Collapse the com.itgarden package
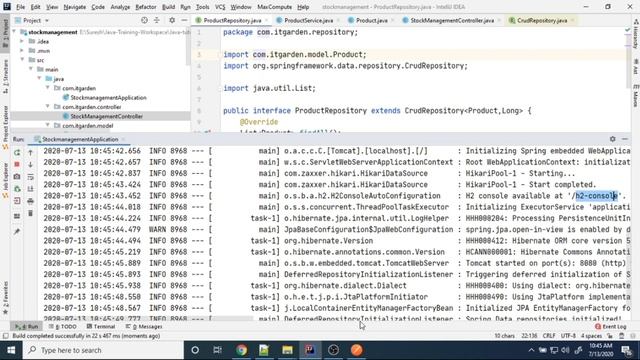 coord(48,88)
